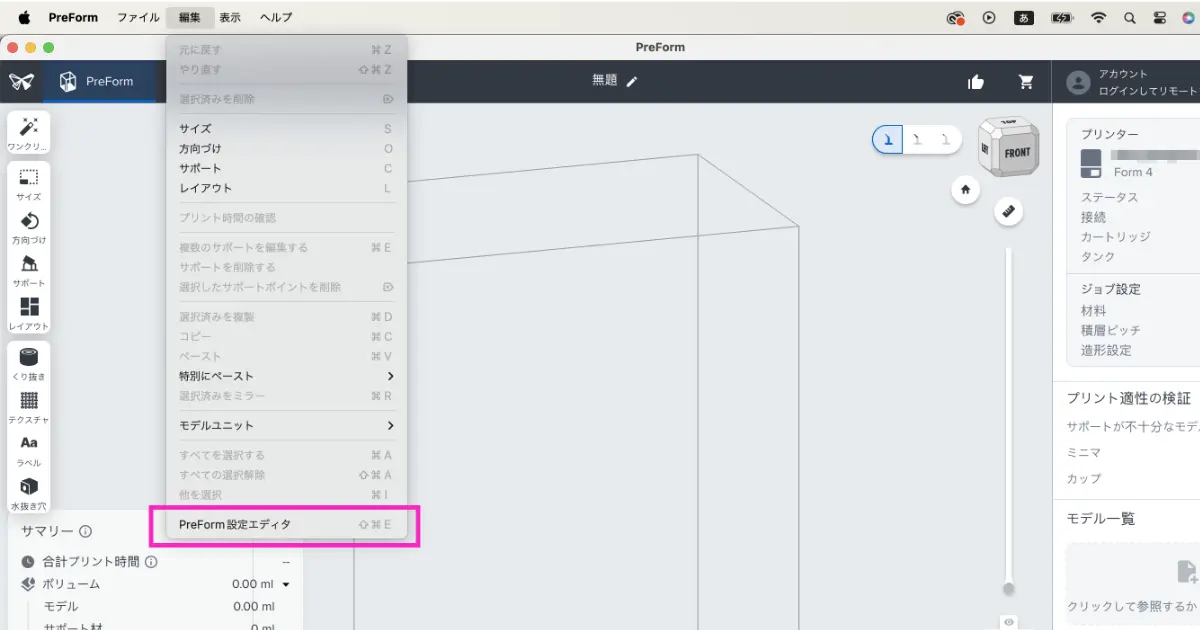Click the vertical layer slider track
The image size is (1200, 630).
click(1009, 415)
